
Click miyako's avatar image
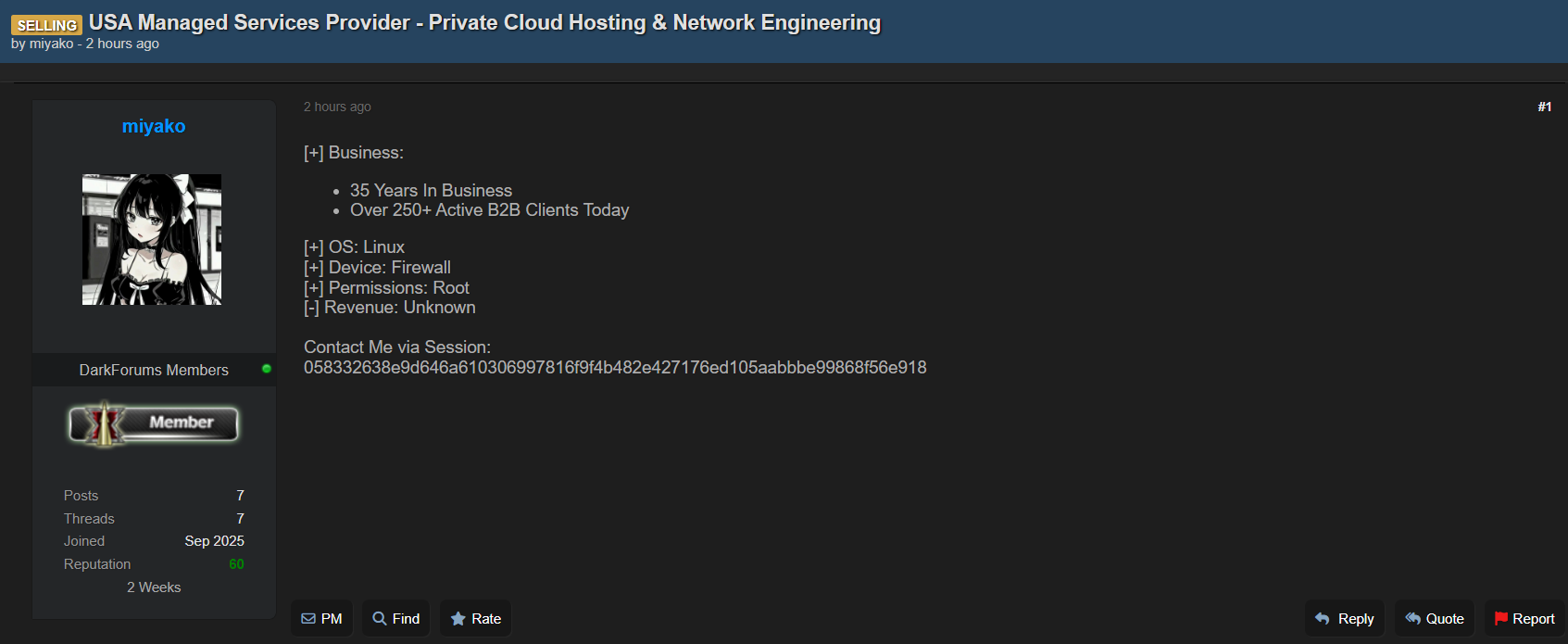tap(152, 239)
